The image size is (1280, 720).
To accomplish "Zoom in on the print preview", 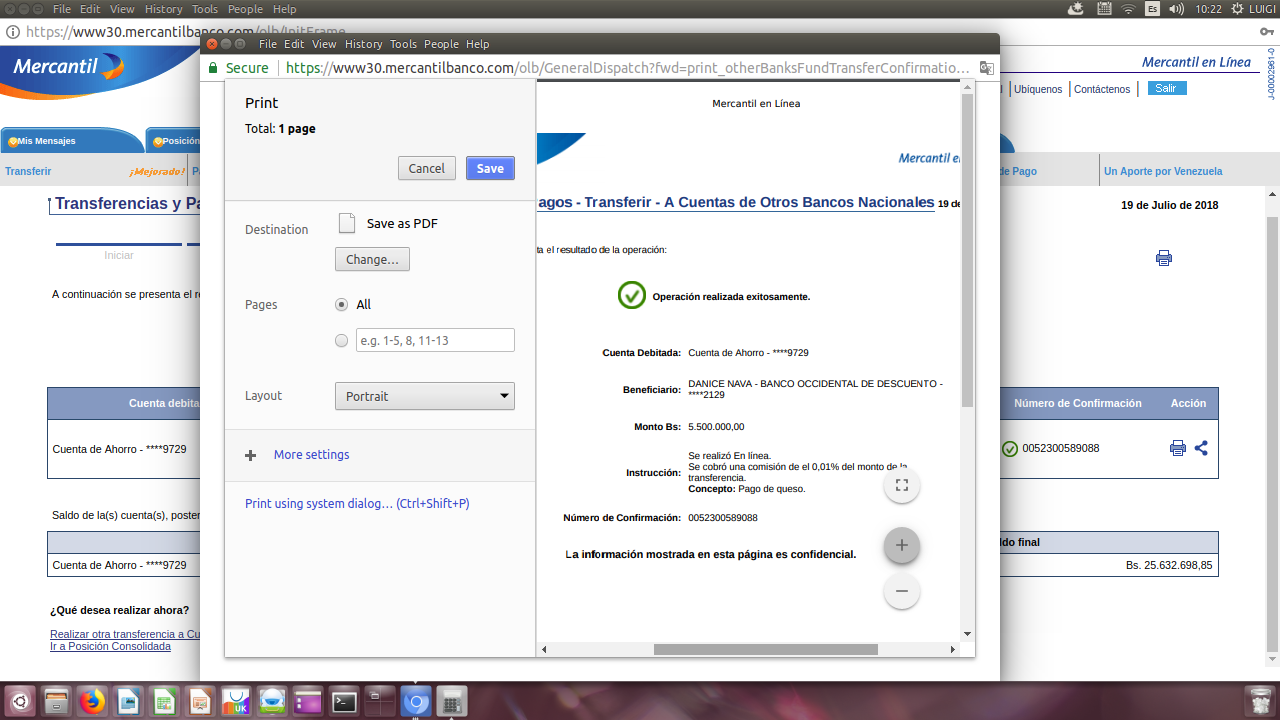I will coord(901,545).
